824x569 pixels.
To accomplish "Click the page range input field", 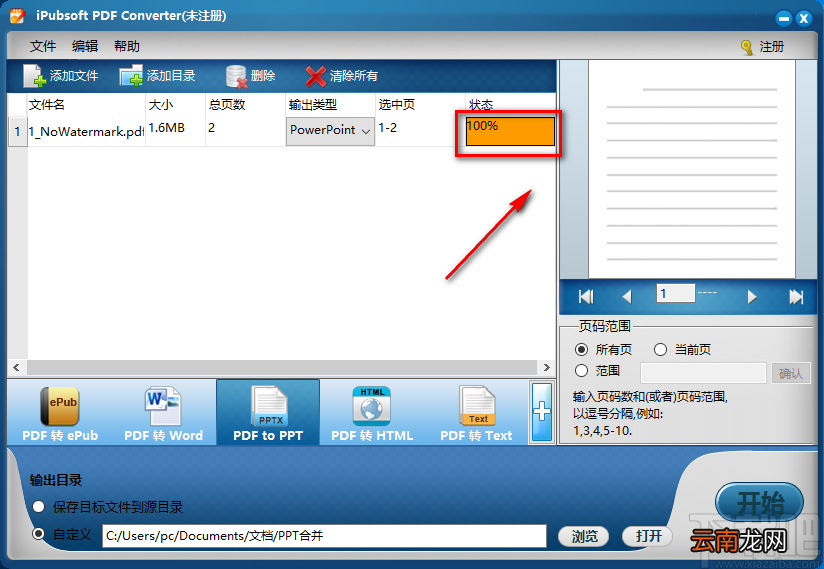I will click(703, 373).
